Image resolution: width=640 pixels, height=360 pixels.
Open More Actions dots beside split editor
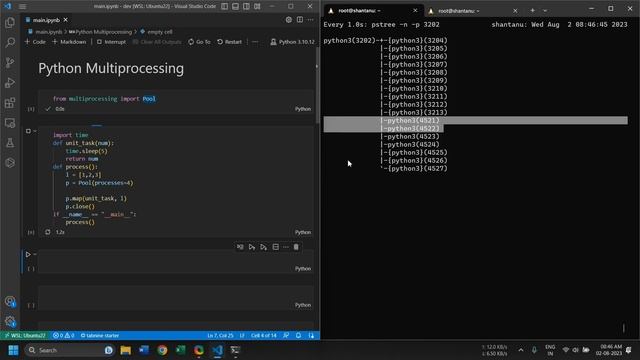click(311, 20)
